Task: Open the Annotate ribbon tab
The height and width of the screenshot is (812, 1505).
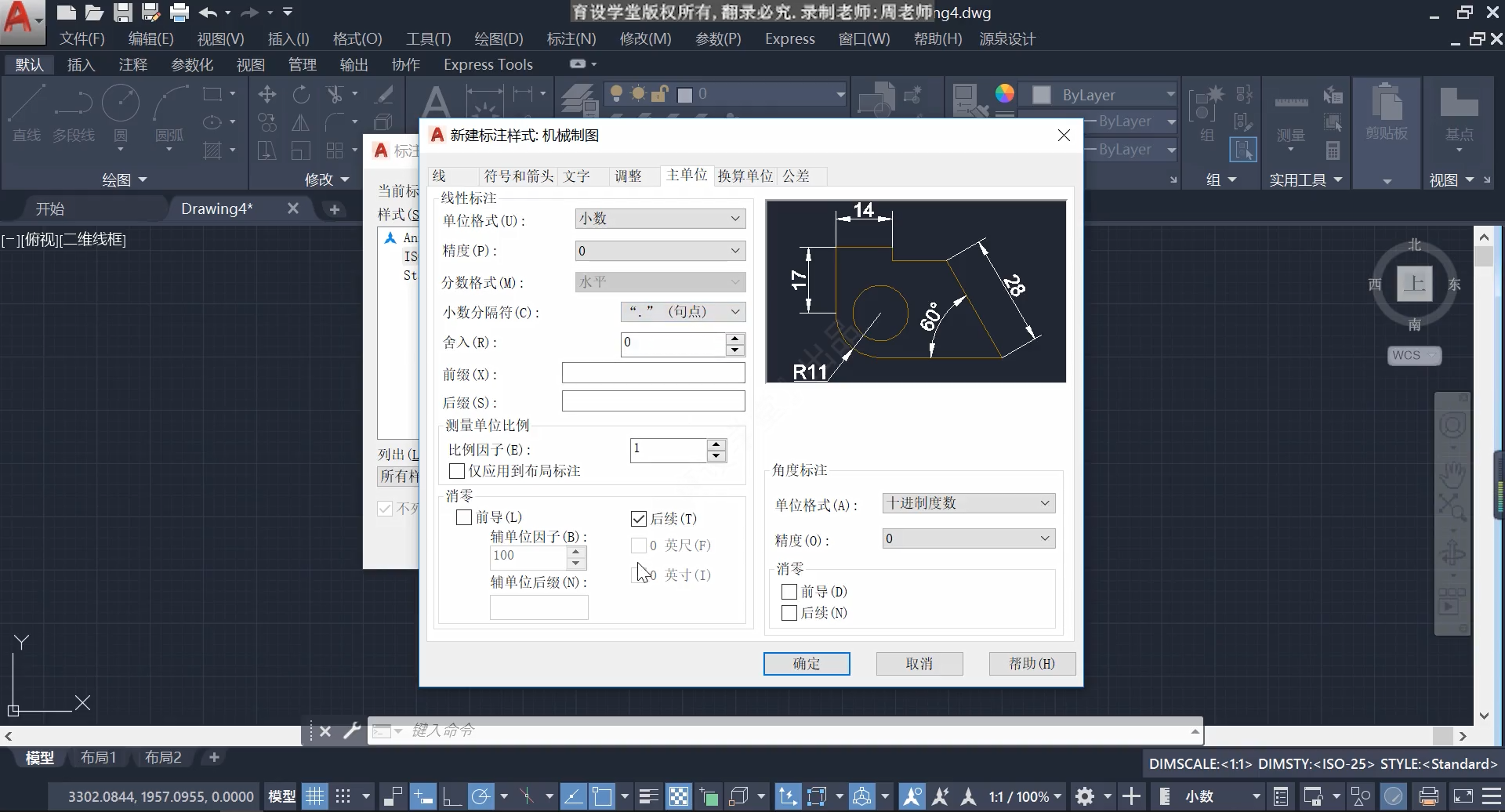Action: coord(133,65)
